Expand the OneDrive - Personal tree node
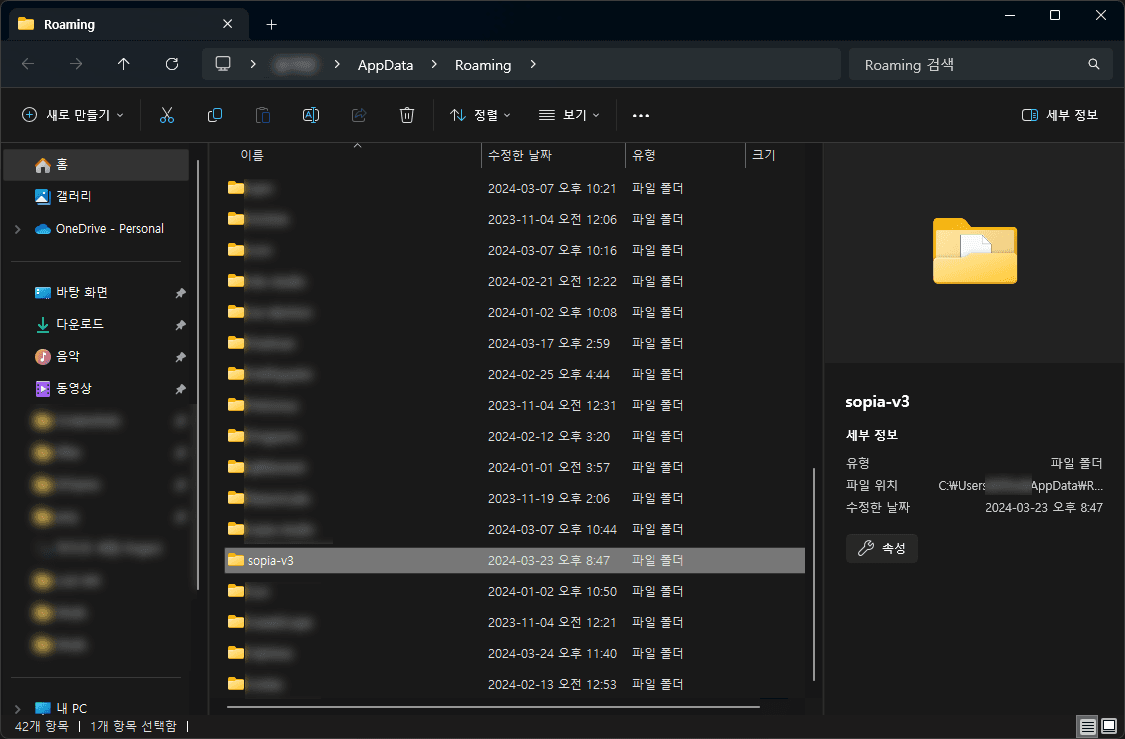Viewport: 1125px width, 739px height. pos(17,229)
